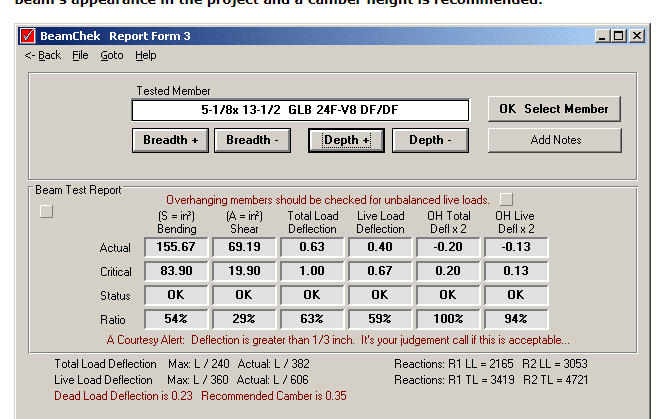Open the Help menu
658x419 pixels.
[x=146, y=55]
